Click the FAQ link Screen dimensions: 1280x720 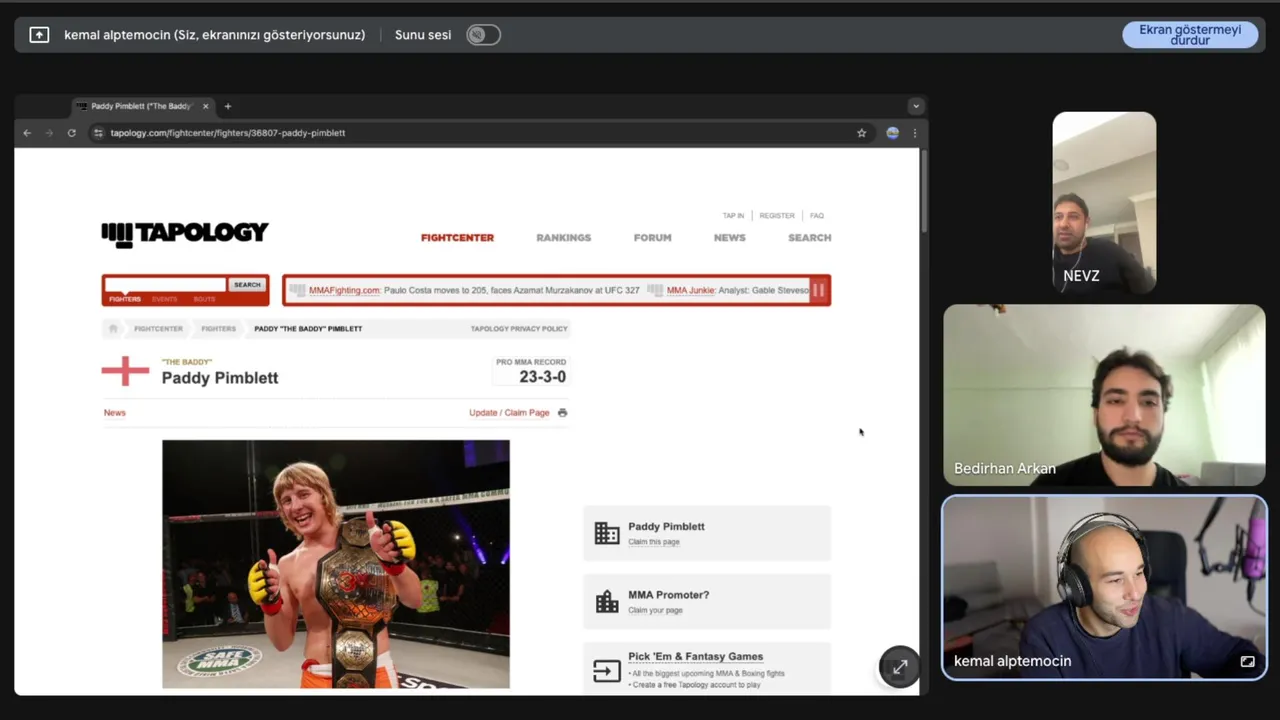click(x=817, y=216)
